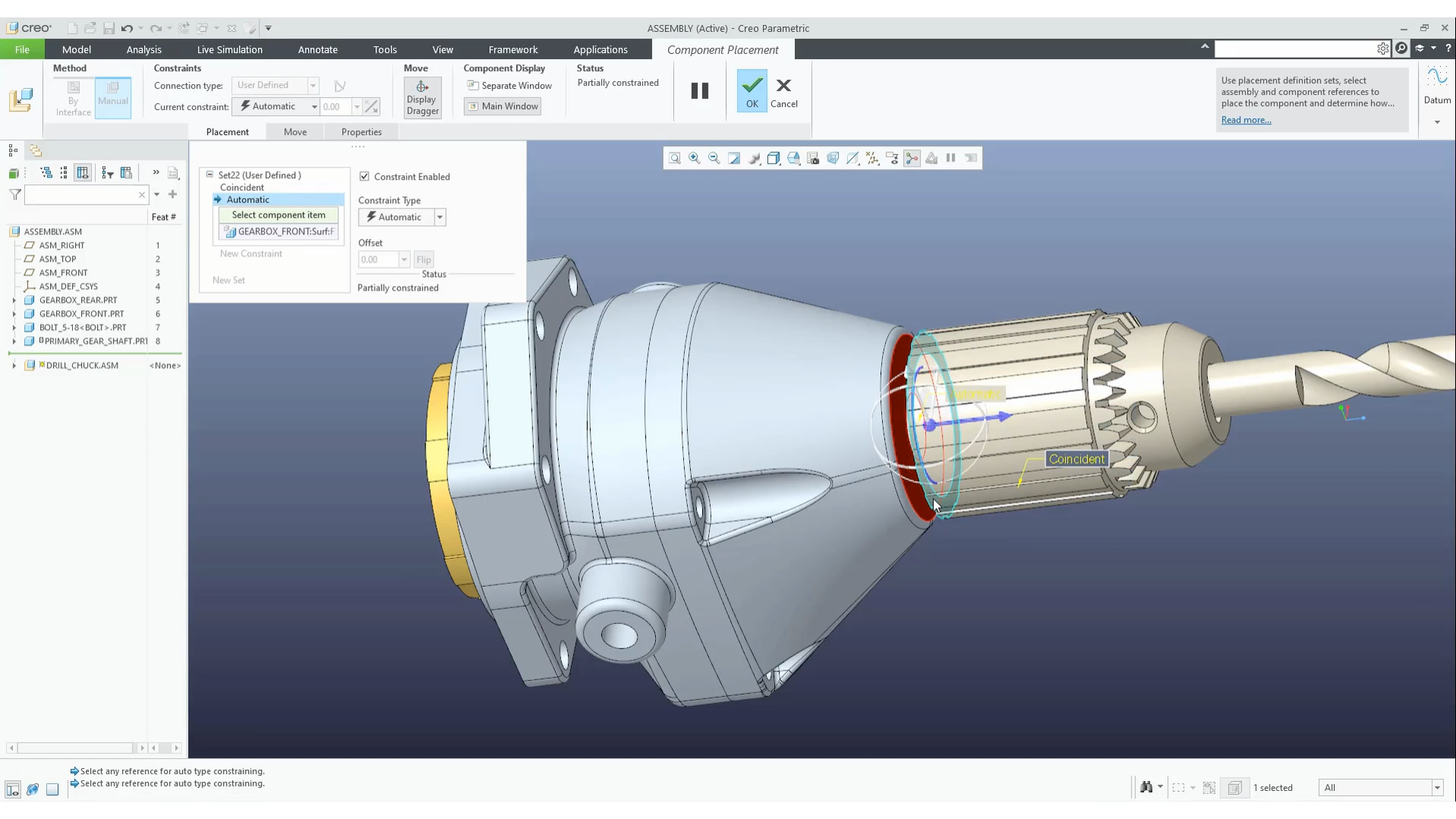1456x819 pixels.
Task: Open the quick access toolbar customize arrow
Action: tap(268, 28)
